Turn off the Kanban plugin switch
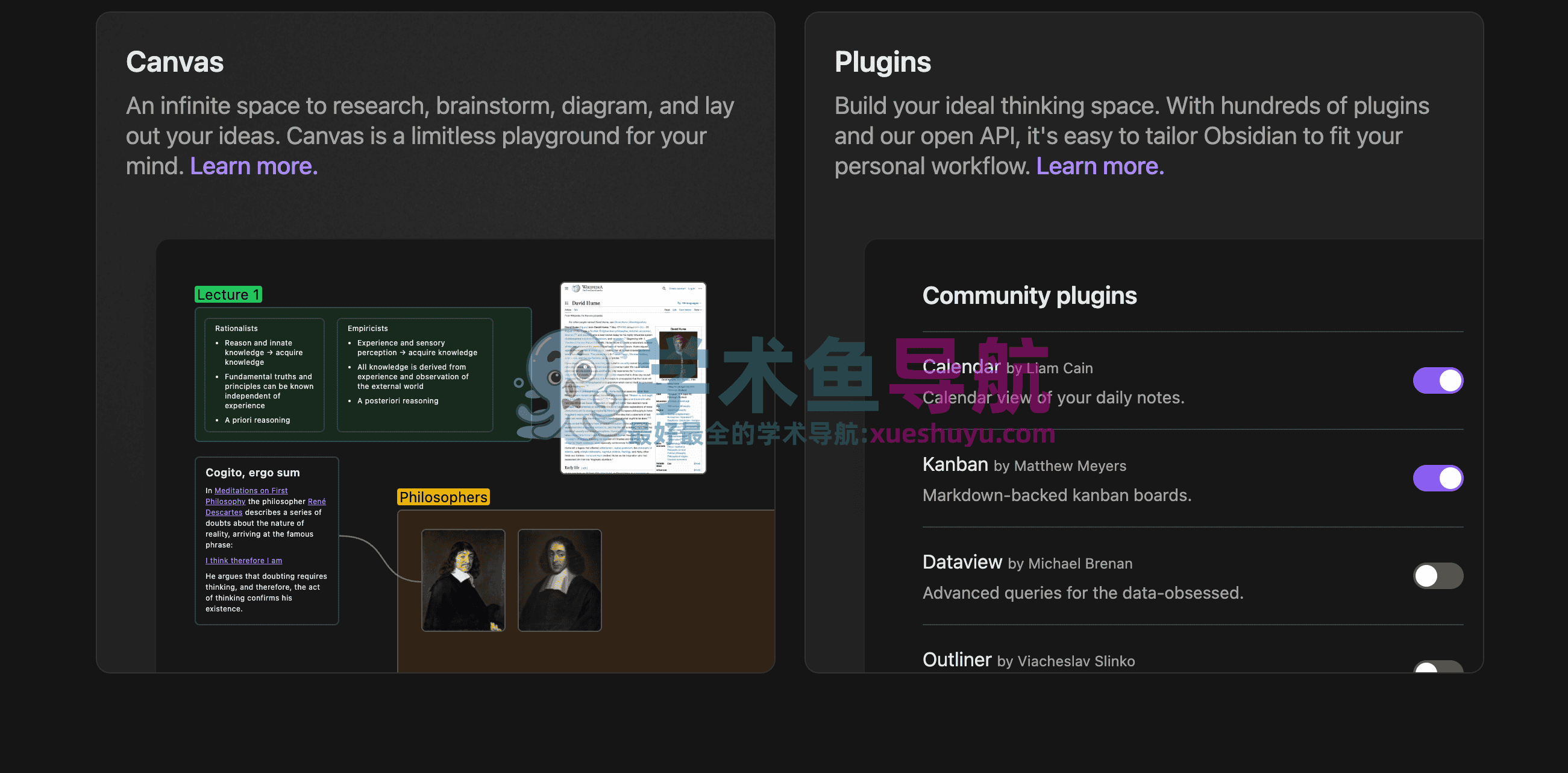This screenshot has height=773, width=1568. (x=1438, y=478)
